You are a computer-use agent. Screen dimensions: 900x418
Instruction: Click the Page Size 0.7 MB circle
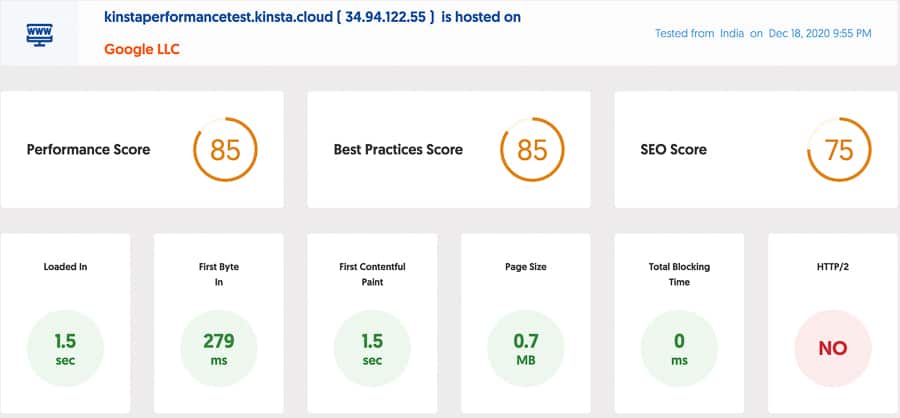[x=526, y=348]
